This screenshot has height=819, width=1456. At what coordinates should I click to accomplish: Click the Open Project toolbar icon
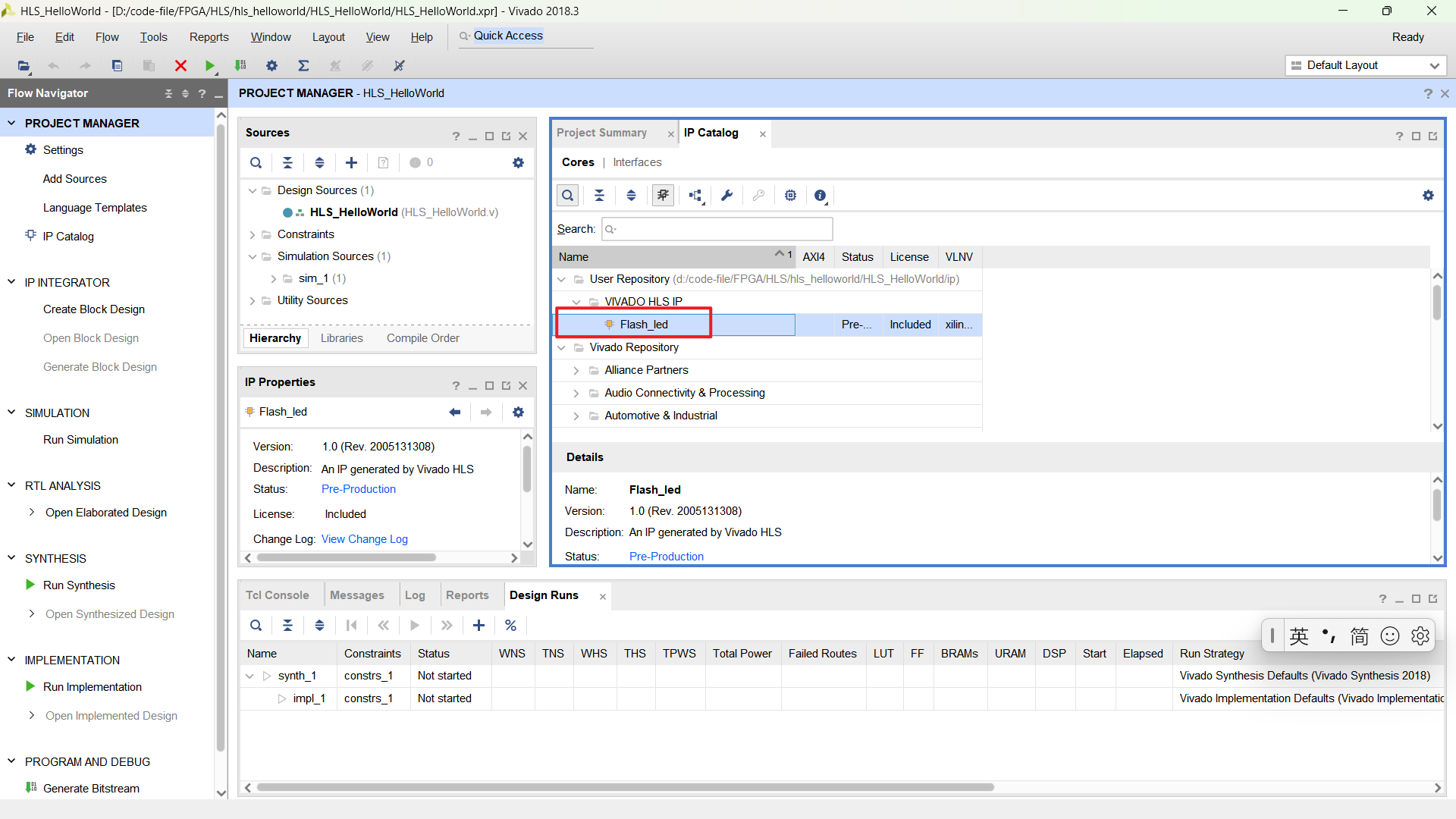coord(24,66)
